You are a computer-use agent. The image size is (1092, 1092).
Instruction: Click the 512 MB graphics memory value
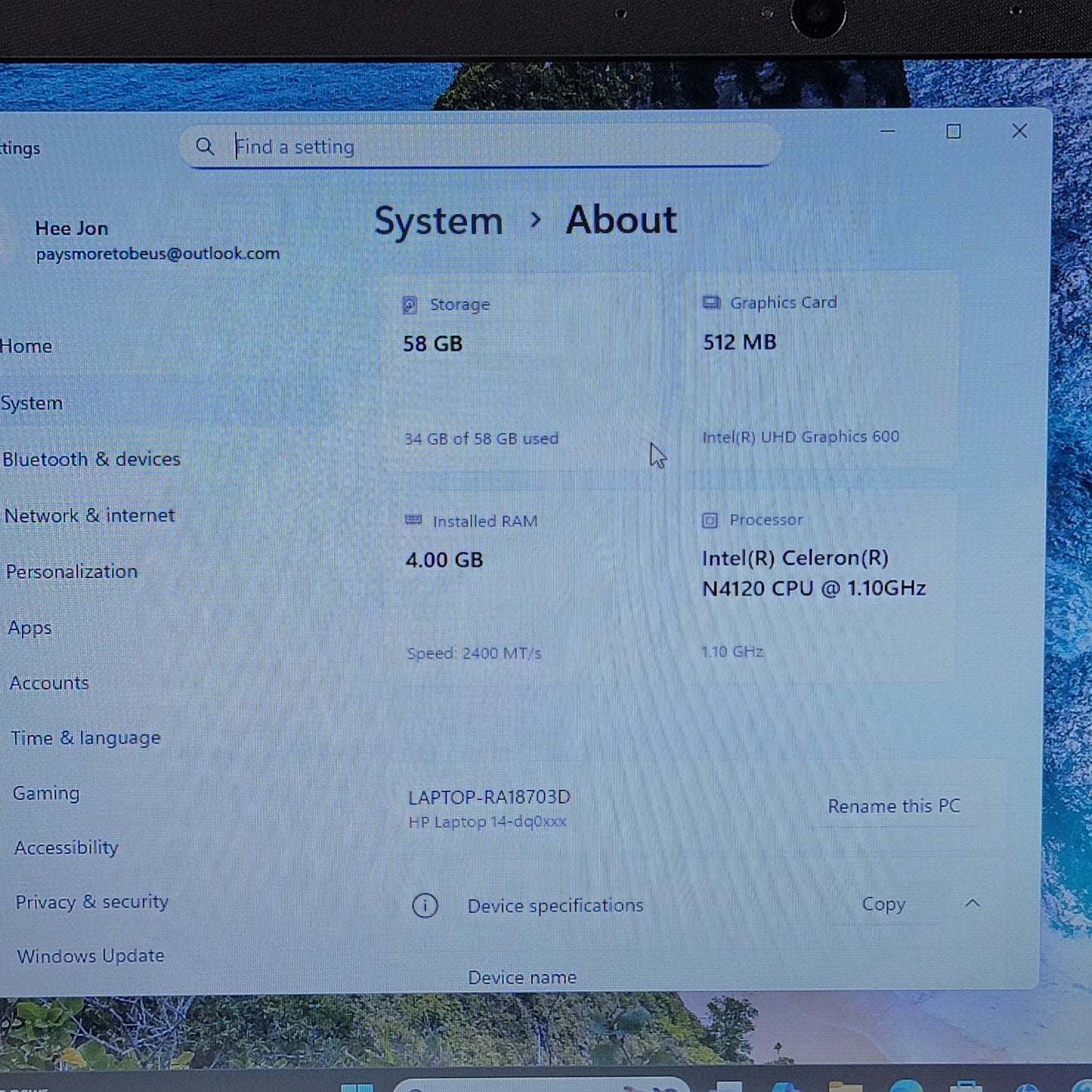pos(740,342)
